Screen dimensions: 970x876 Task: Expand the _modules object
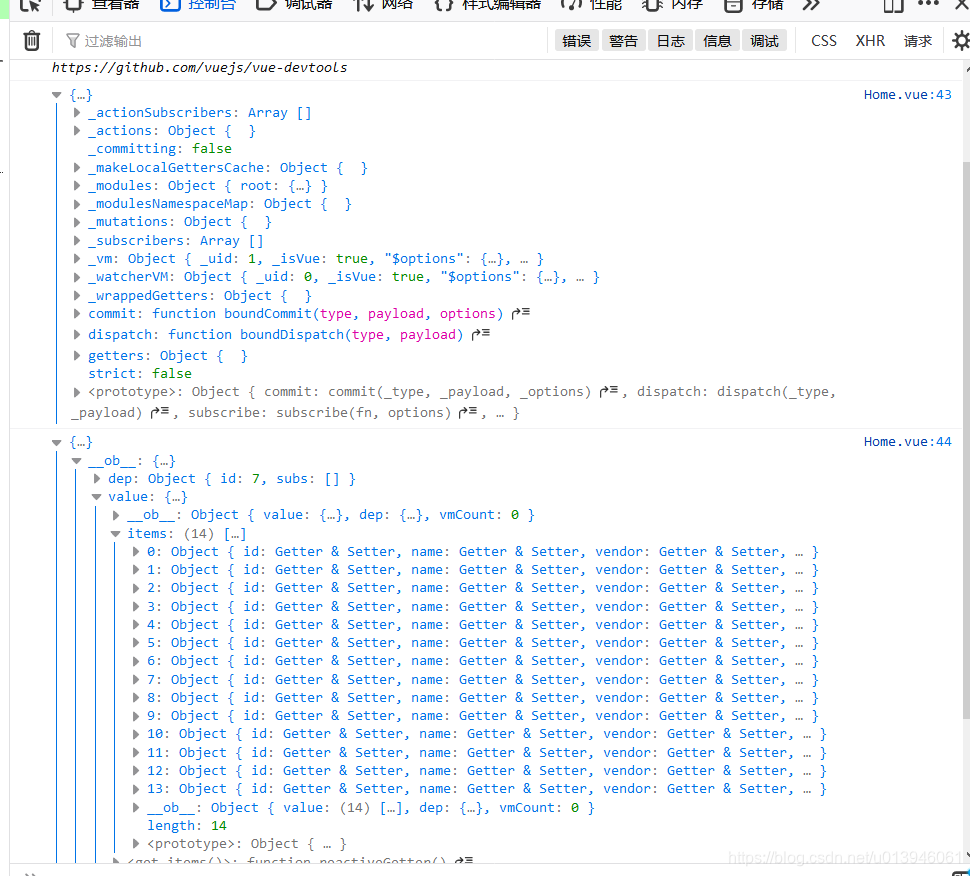(77, 186)
